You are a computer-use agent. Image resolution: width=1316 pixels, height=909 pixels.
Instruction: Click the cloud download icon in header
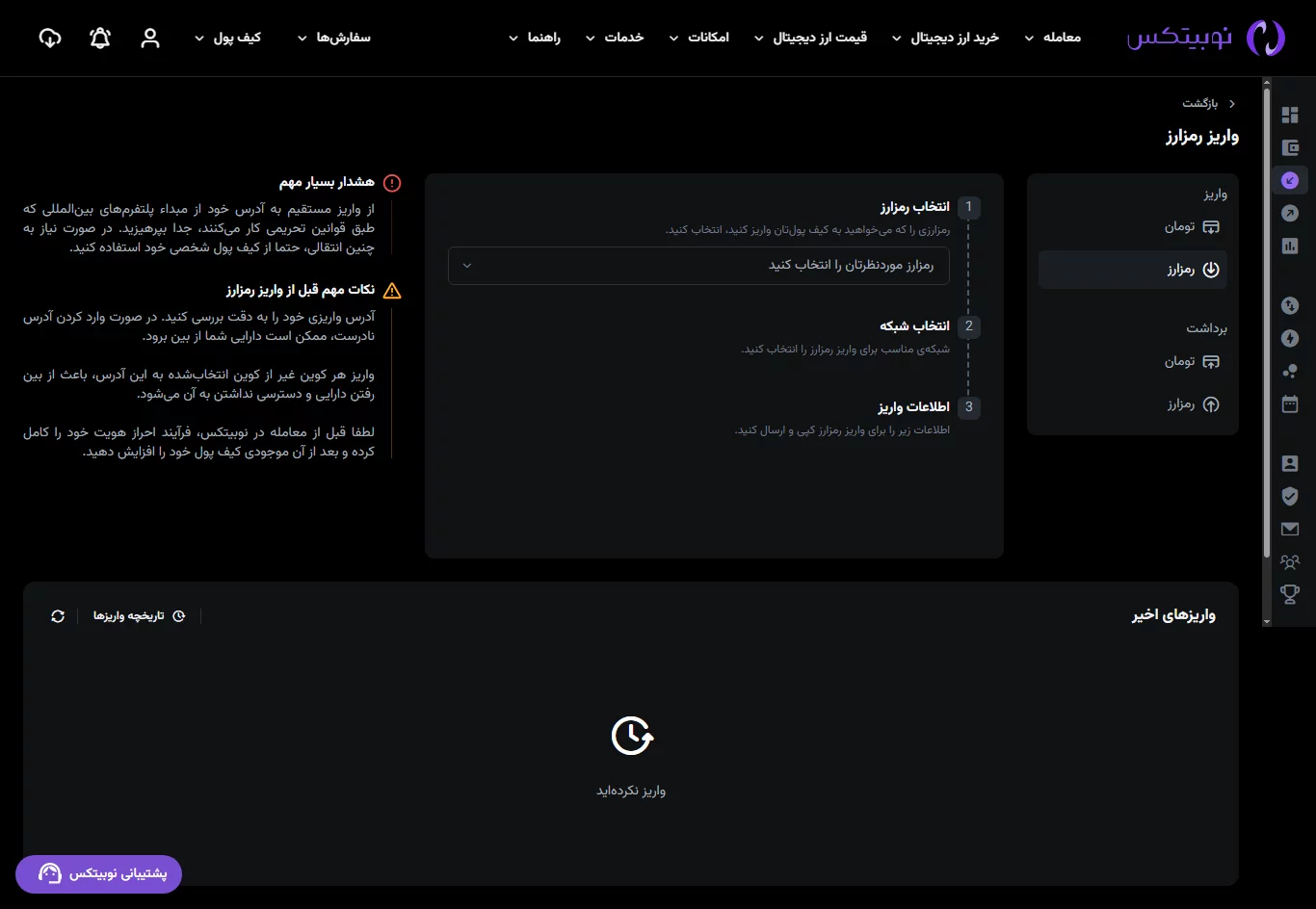[x=50, y=38]
